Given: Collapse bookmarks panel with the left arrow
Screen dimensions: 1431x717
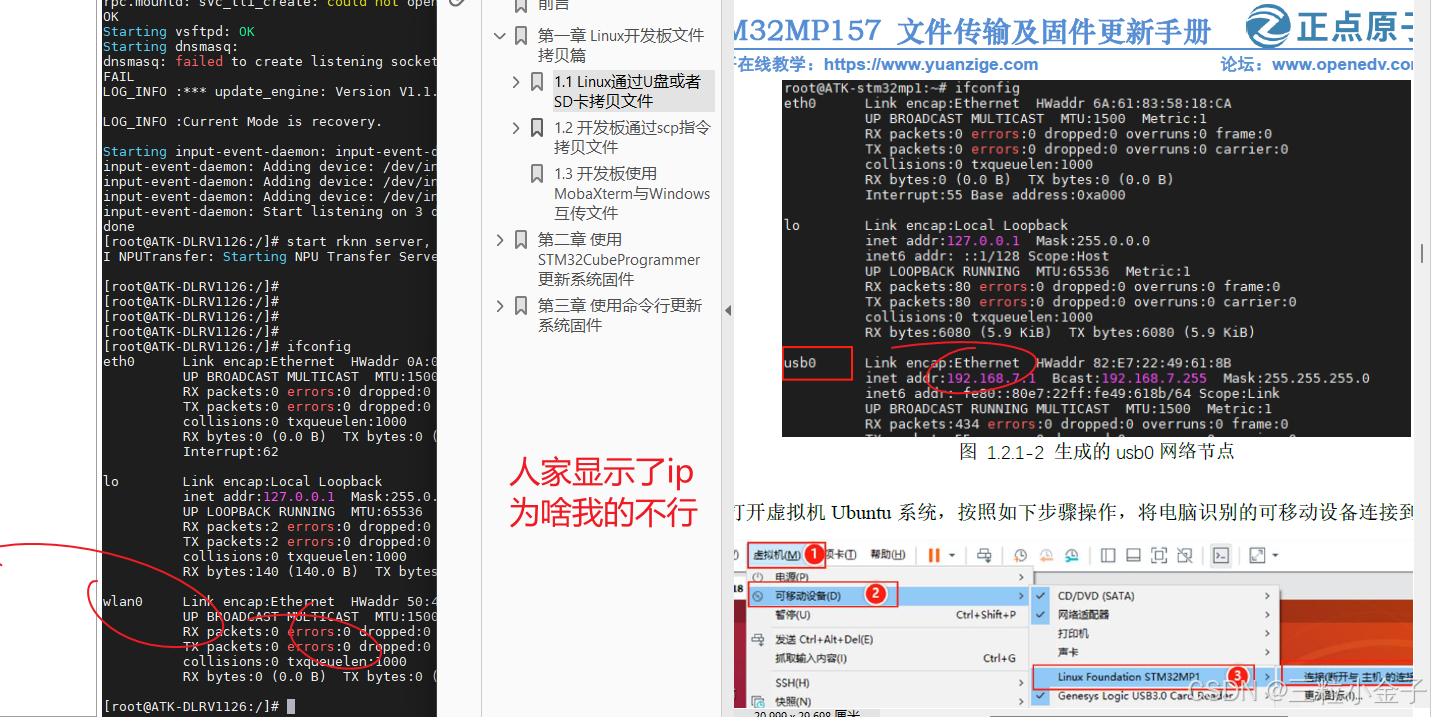Looking at the screenshot, I should point(728,311).
